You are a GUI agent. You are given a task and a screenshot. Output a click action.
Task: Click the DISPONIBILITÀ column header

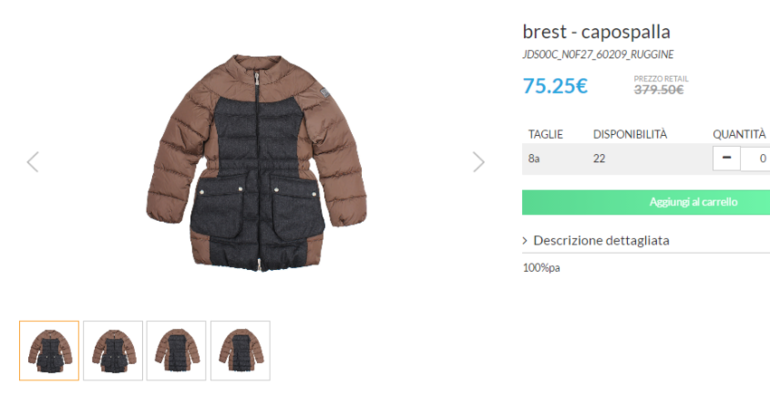point(630,134)
